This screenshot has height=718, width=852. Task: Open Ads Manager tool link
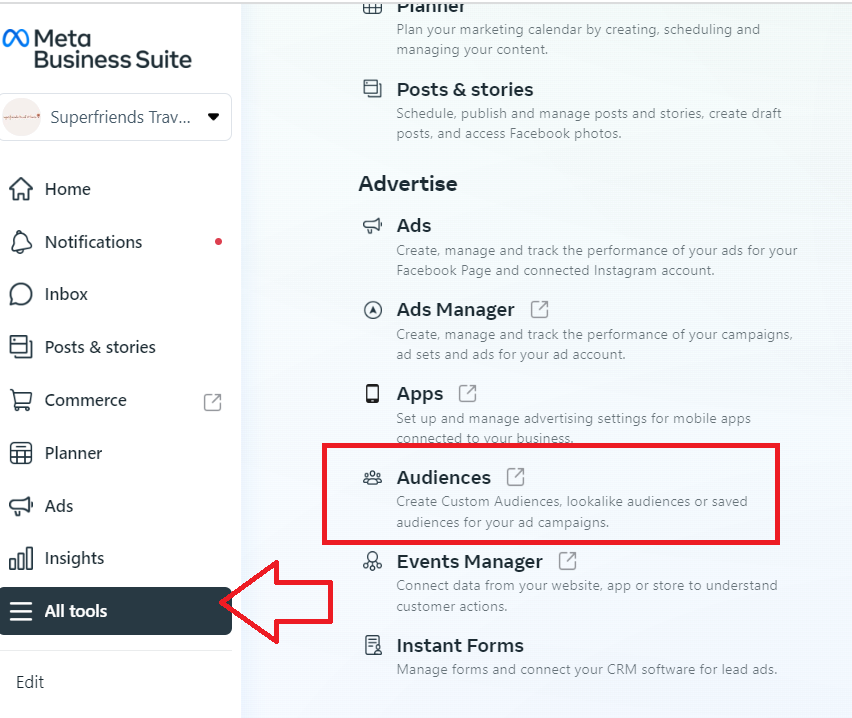pos(455,310)
